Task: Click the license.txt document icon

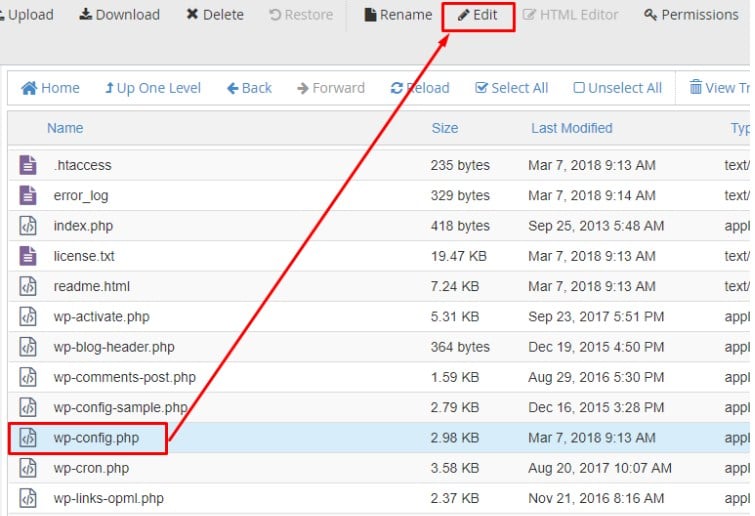Action: [x=28, y=256]
